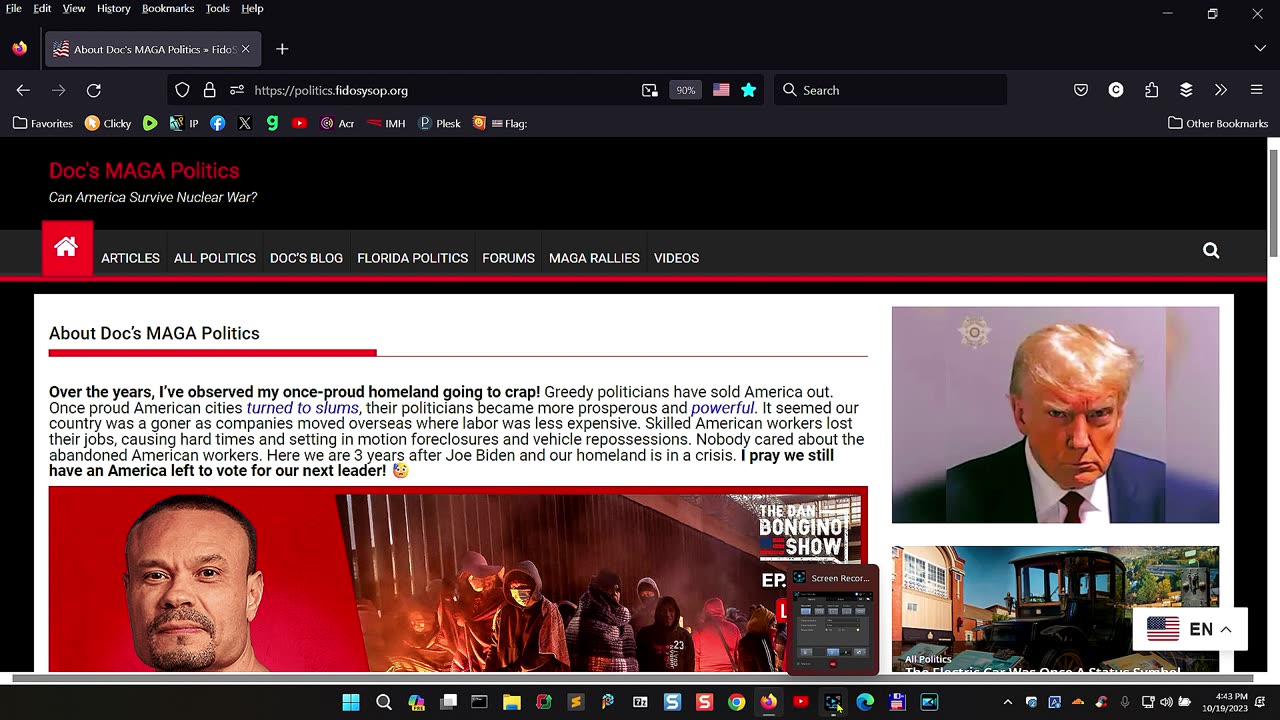Open the Extensions puzzle icon
Image resolution: width=1280 pixels, height=720 pixels.
pos(1151,90)
